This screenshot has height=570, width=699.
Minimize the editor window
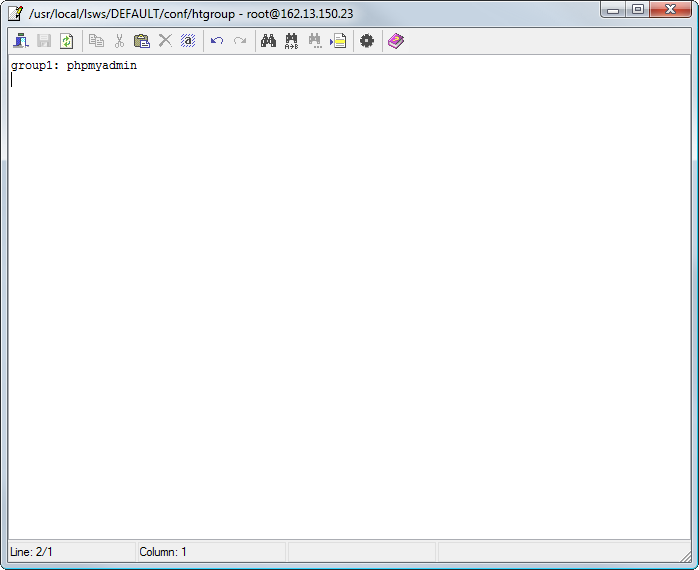[x=613, y=9]
